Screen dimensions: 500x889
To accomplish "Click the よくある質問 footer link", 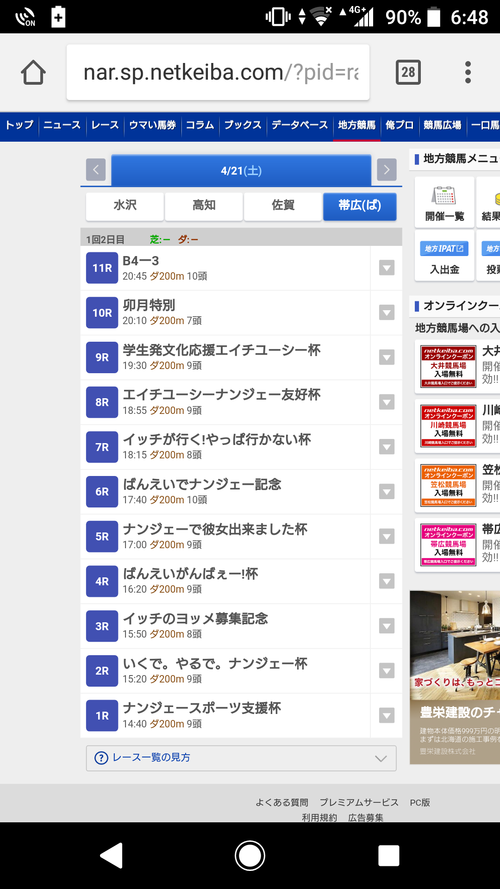I will pos(282,802).
